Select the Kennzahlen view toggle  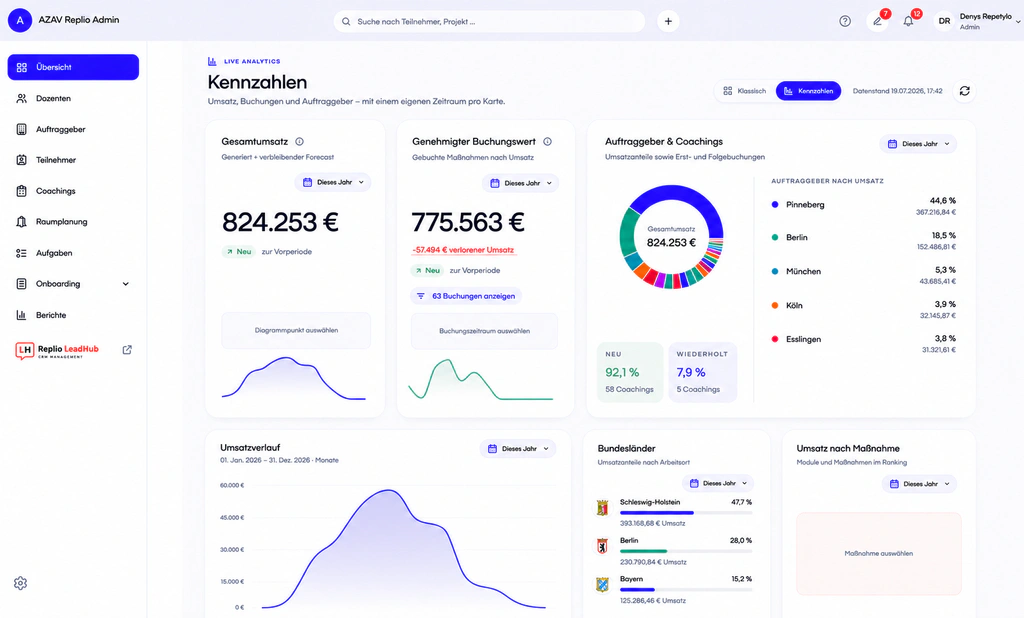click(x=808, y=91)
